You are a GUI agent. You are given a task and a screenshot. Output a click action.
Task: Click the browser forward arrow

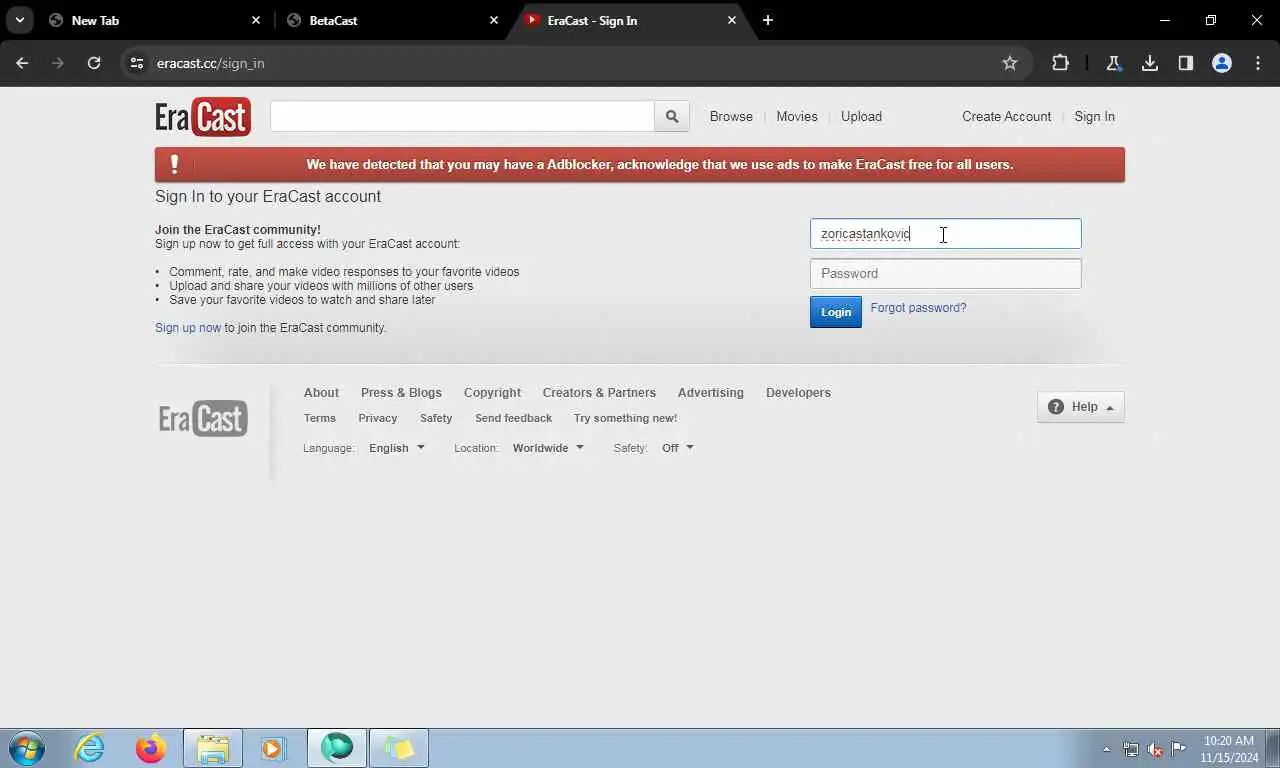point(58,63)
